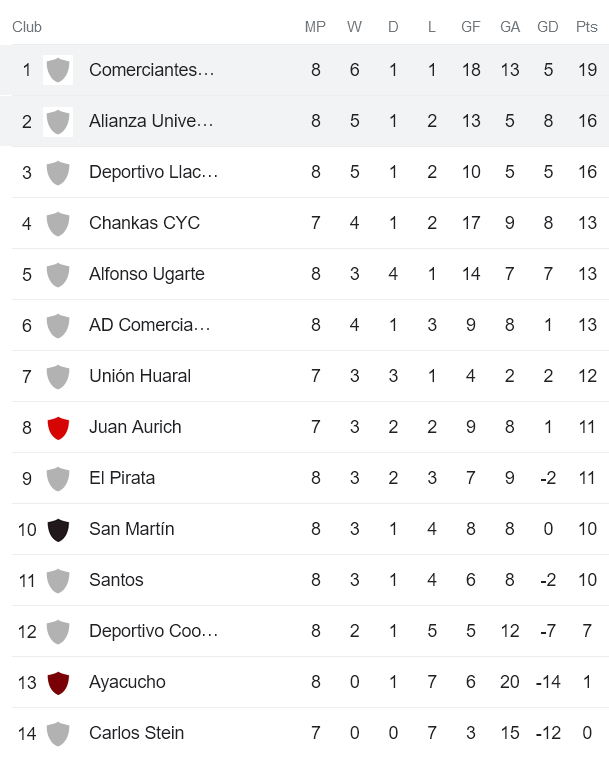Open the Deportivo Llacuabamba team name

pyautogui.click(x=153, y=172)
